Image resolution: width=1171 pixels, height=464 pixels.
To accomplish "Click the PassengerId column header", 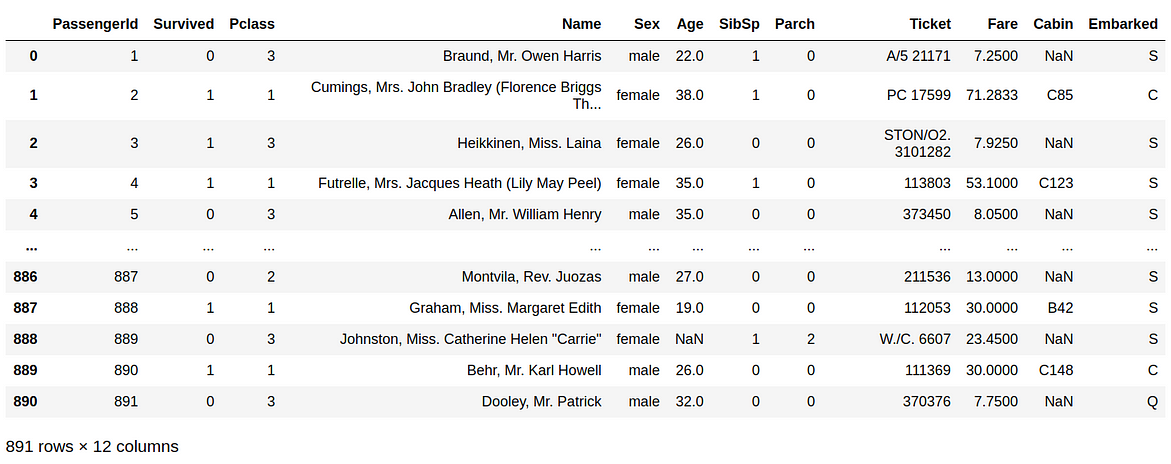I will point(95,24).
